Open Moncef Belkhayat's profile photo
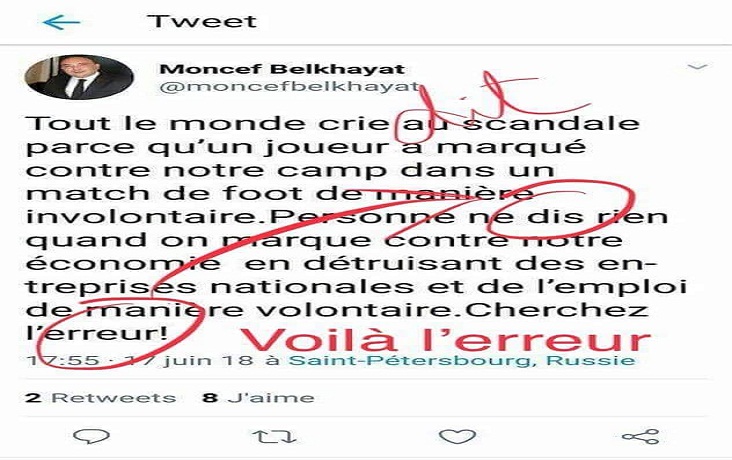 79,77
